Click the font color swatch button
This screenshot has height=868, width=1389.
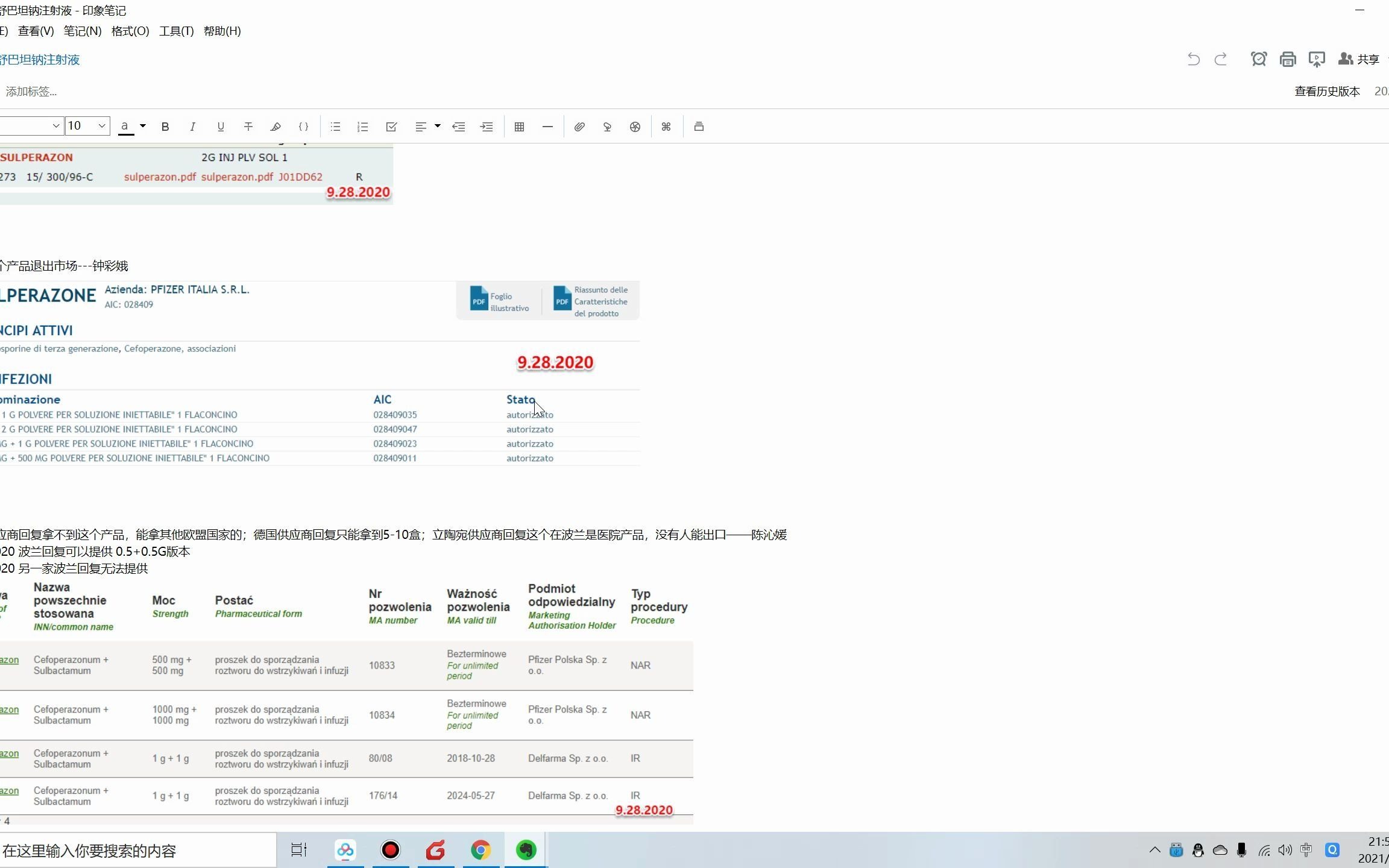coord(125,127)
